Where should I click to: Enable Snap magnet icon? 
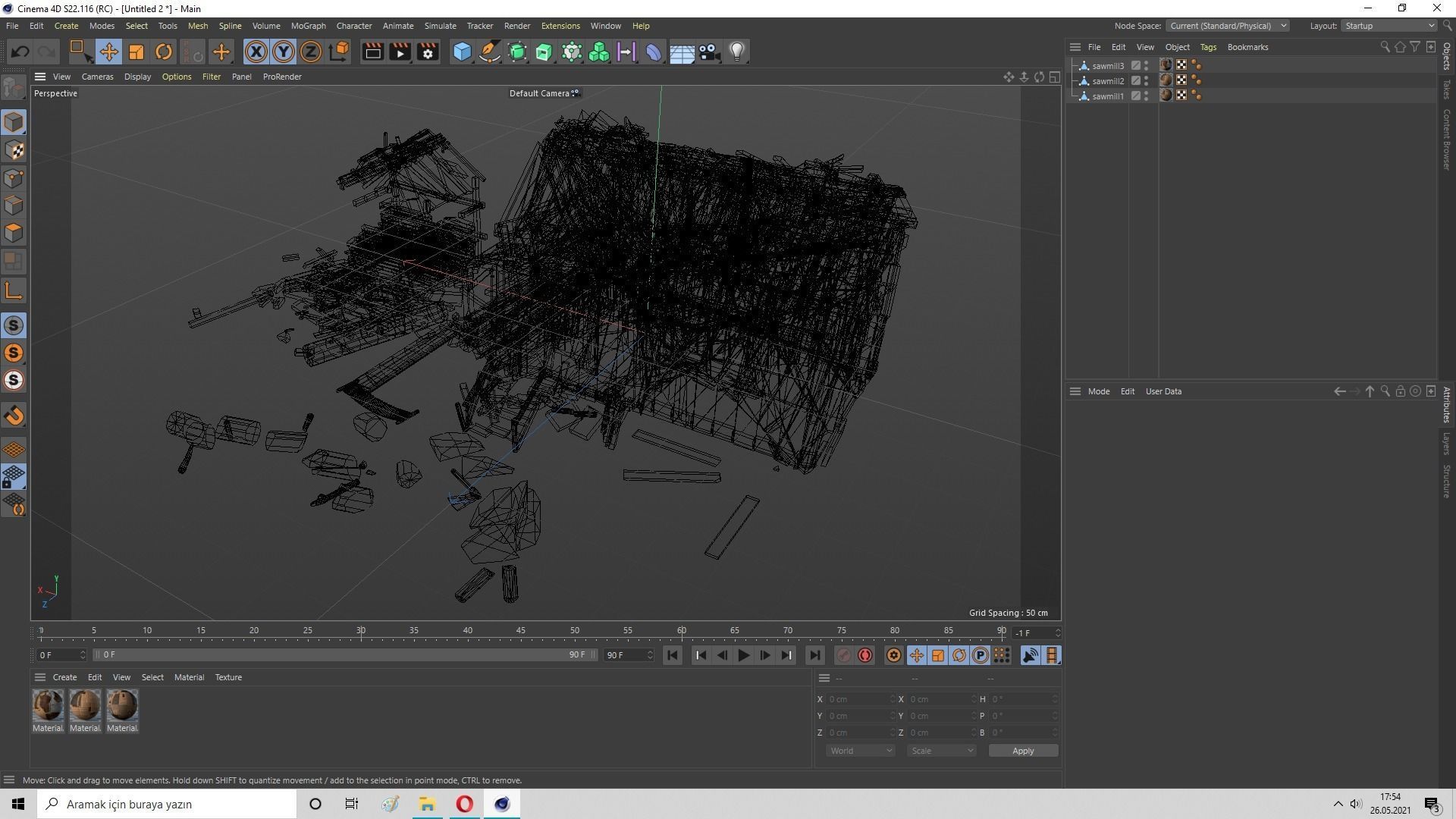(14, 415)
